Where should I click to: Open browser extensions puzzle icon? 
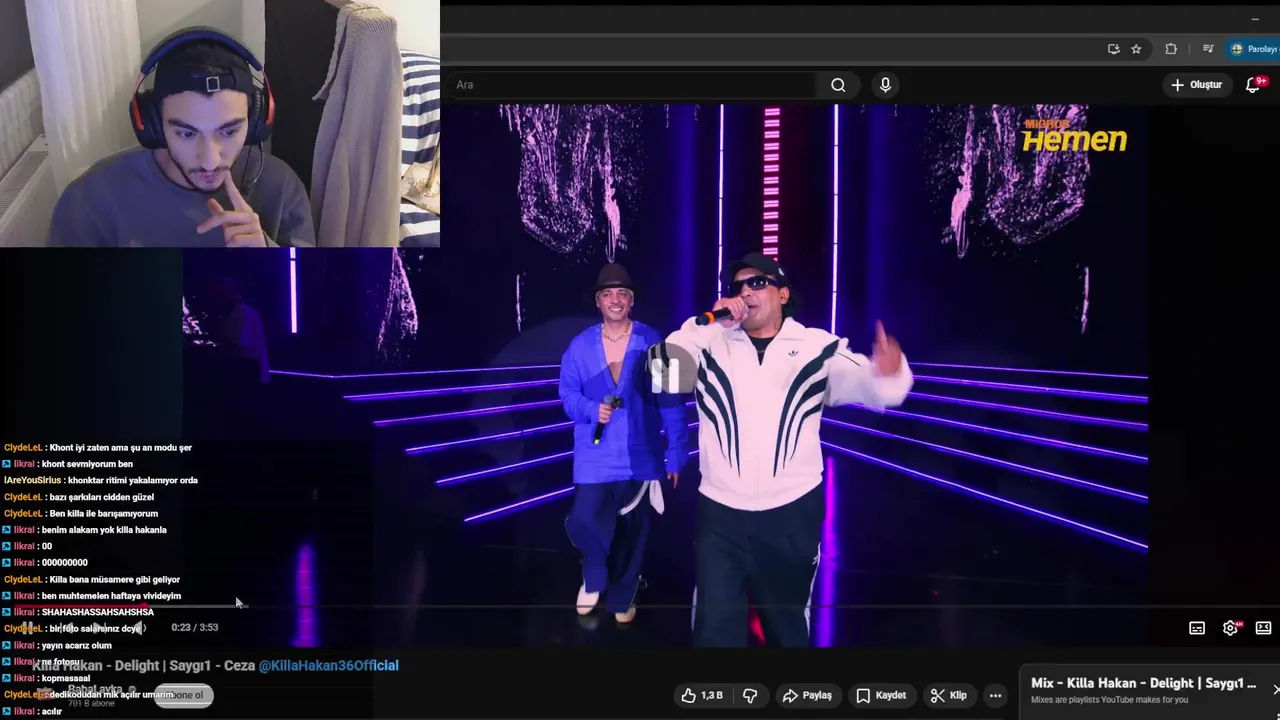tap(1171, 49)
